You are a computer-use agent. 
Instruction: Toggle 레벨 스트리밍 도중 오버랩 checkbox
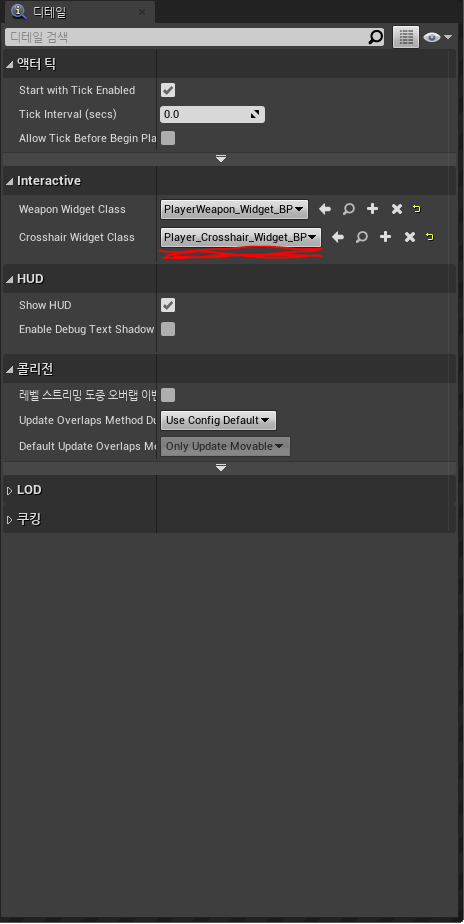click(x=168, y=395)
